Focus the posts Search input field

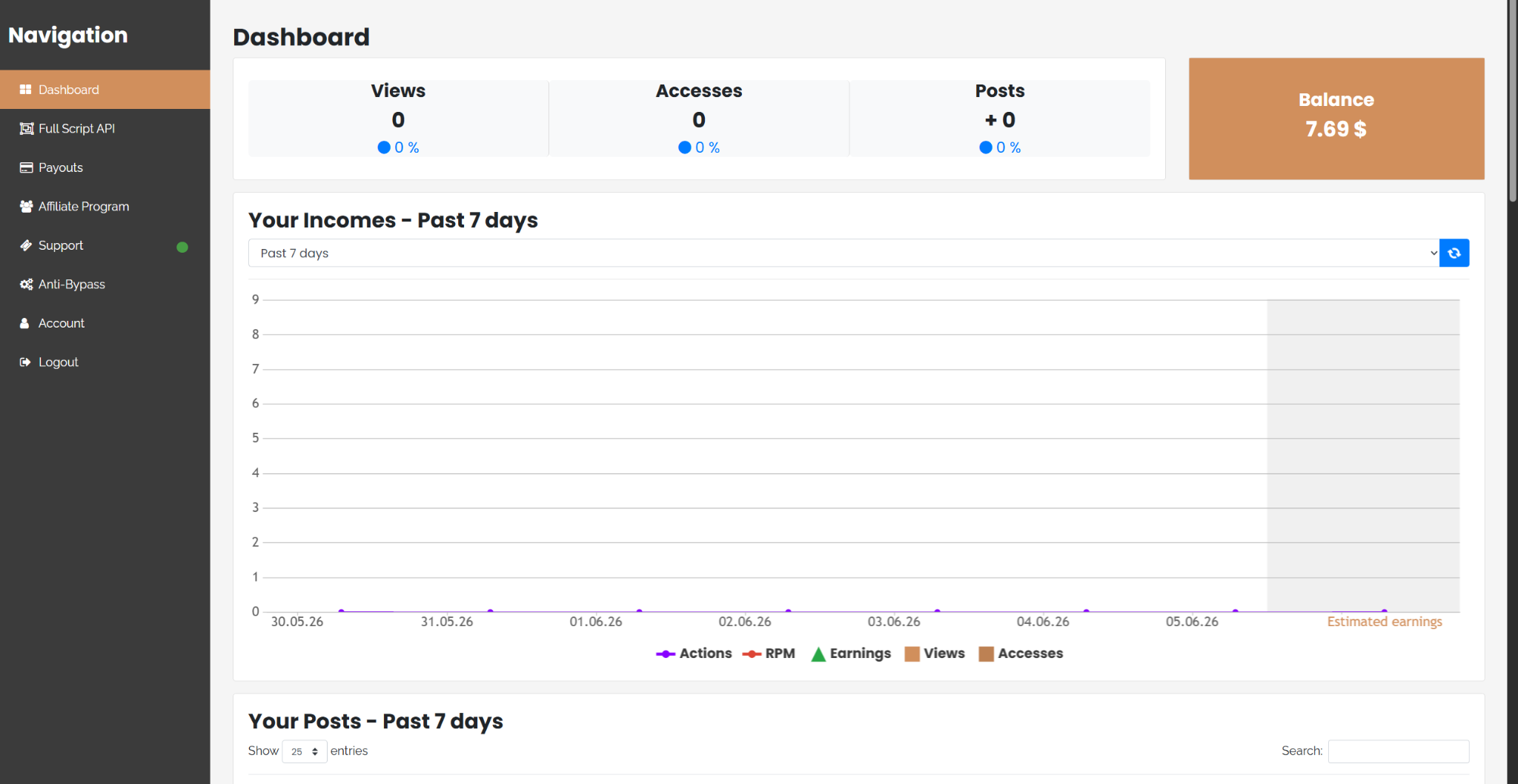pyautogui.click(x=1399, y=751)
